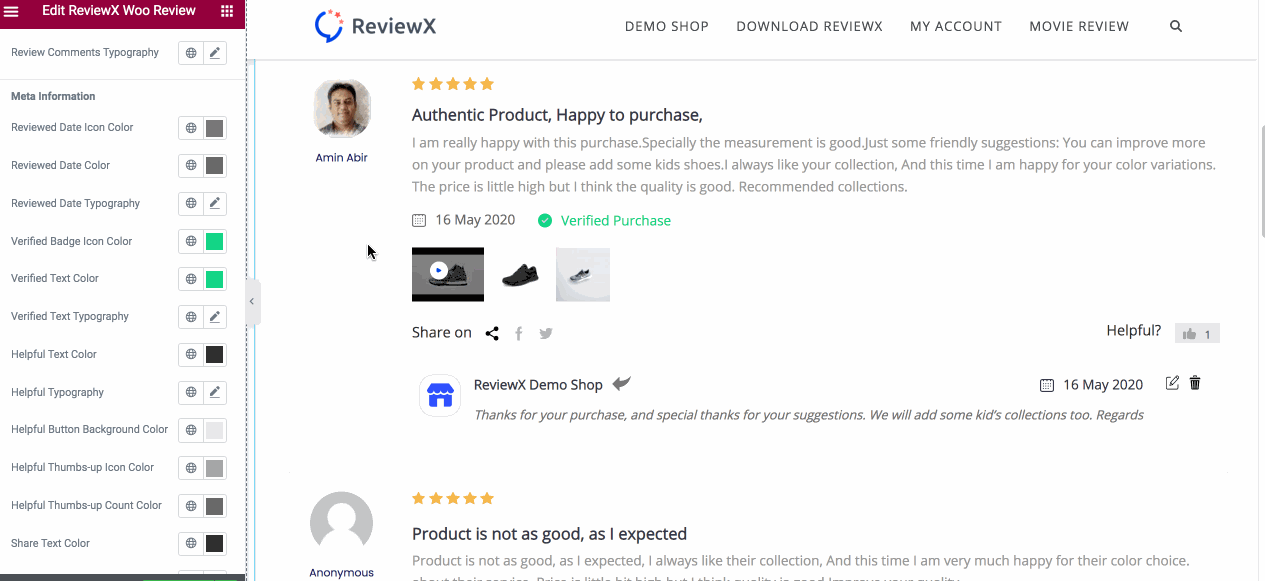Delete the shop reply using the trash icon

[x=1194, y=383]
